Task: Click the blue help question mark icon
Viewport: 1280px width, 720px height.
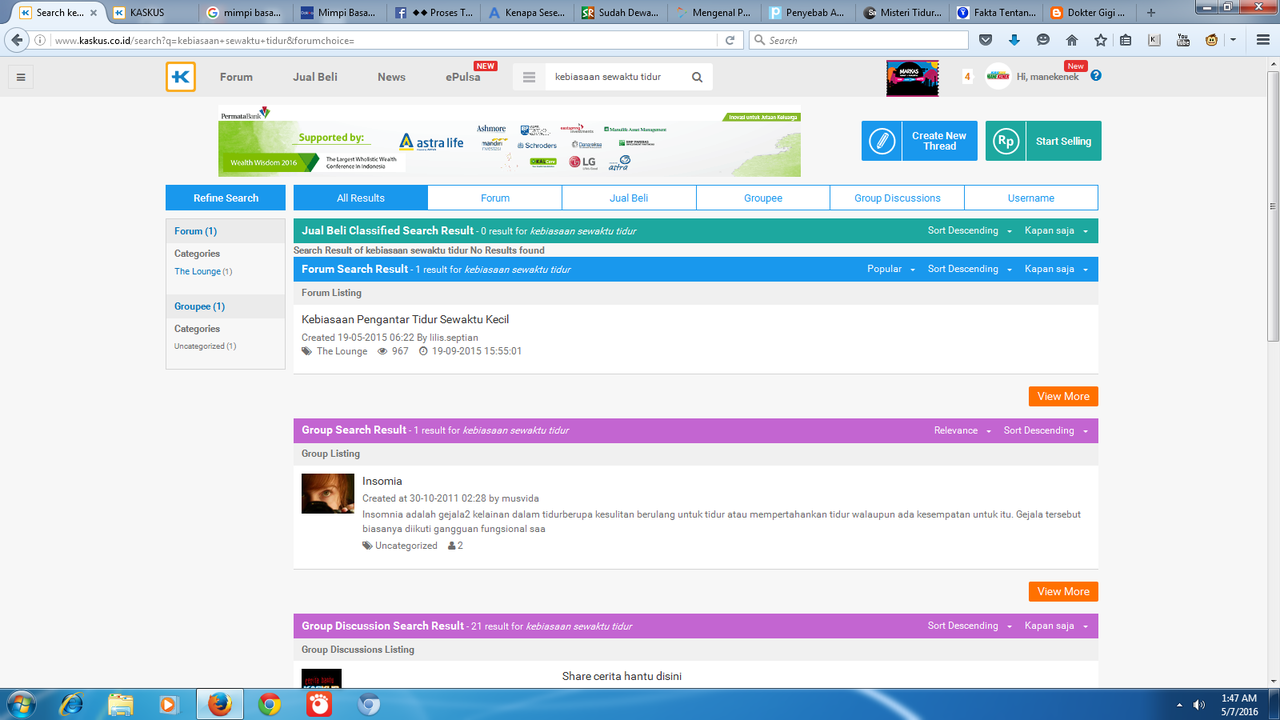Action: pyautogui.click(x=1096, y=76)
